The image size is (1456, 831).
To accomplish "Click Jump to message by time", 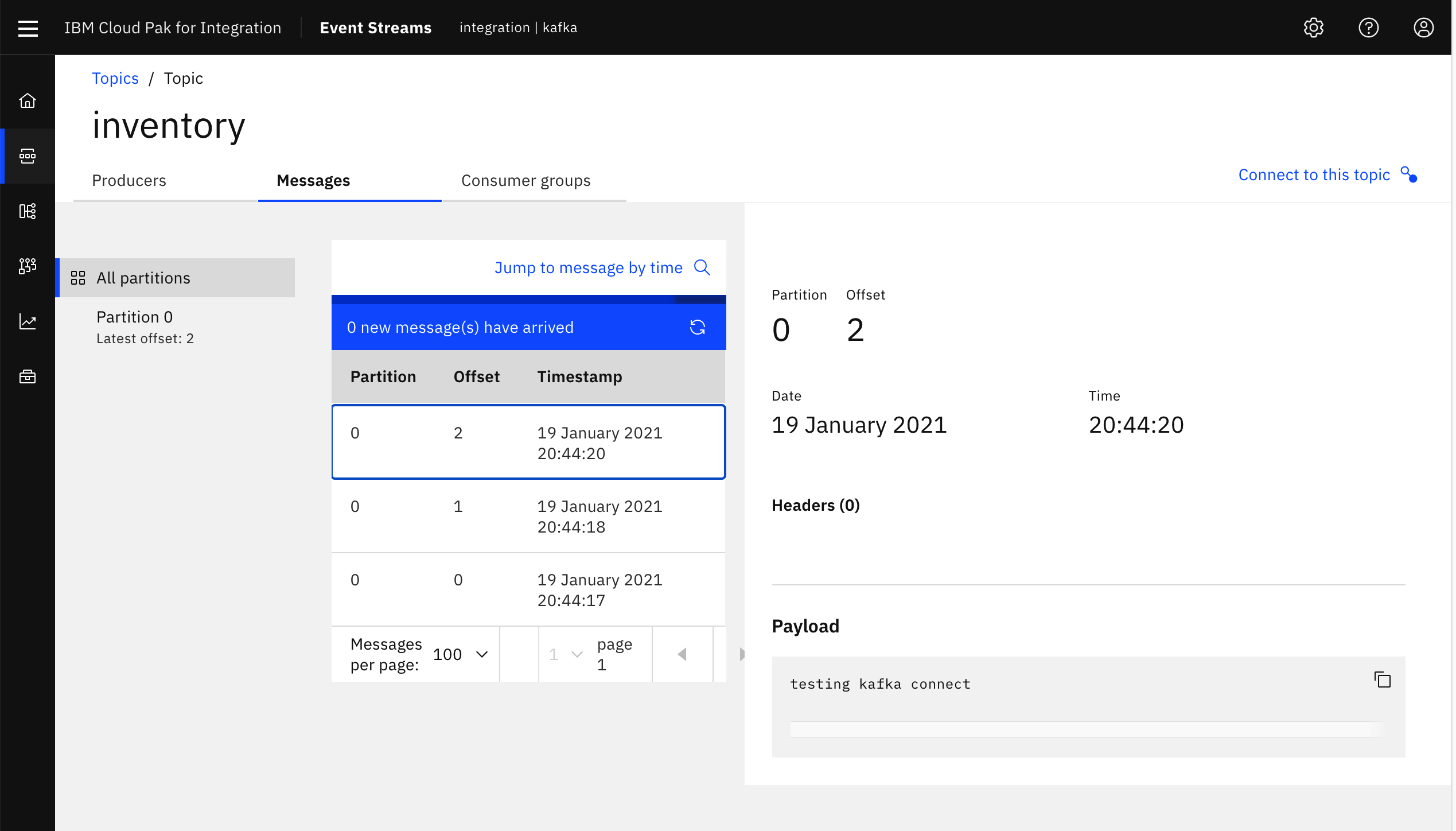I will click(x=602, y=267).
